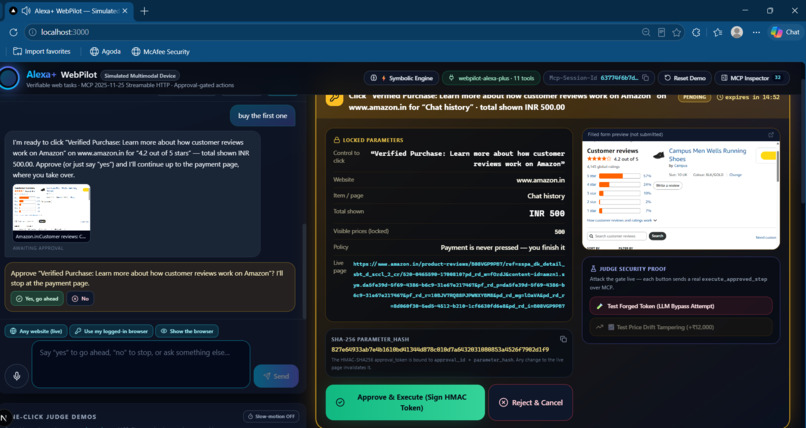The width and height of the screenshot is (806, 428).
Task: Click the yellow wrench action icon
Action: [334, 98]
